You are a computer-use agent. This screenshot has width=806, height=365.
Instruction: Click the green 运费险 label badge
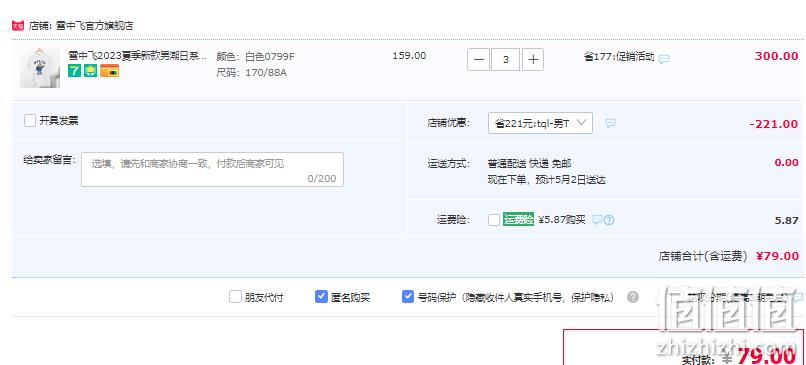coord(518,220)
